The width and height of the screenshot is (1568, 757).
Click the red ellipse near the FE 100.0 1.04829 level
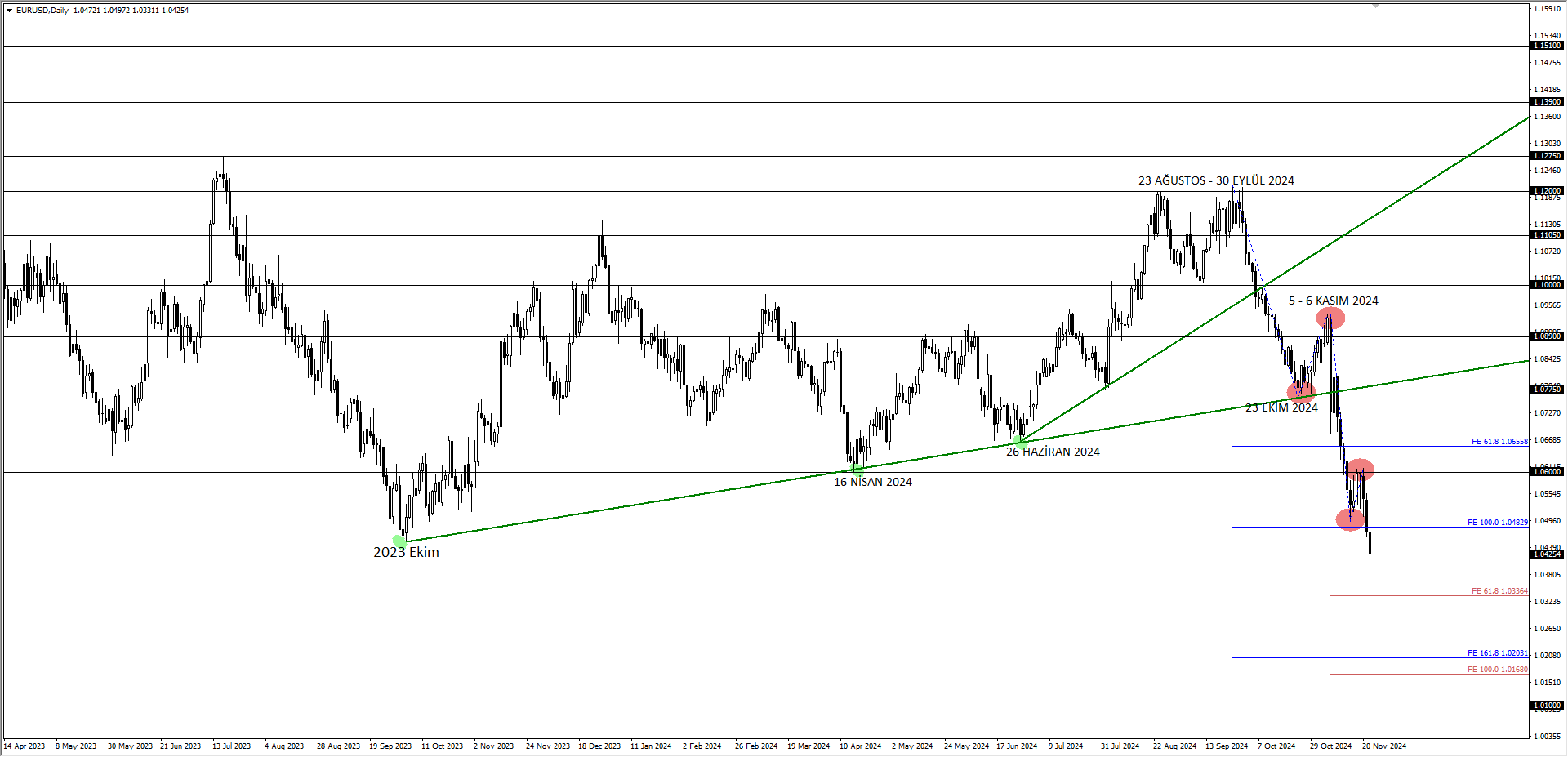click(1350, 519)
